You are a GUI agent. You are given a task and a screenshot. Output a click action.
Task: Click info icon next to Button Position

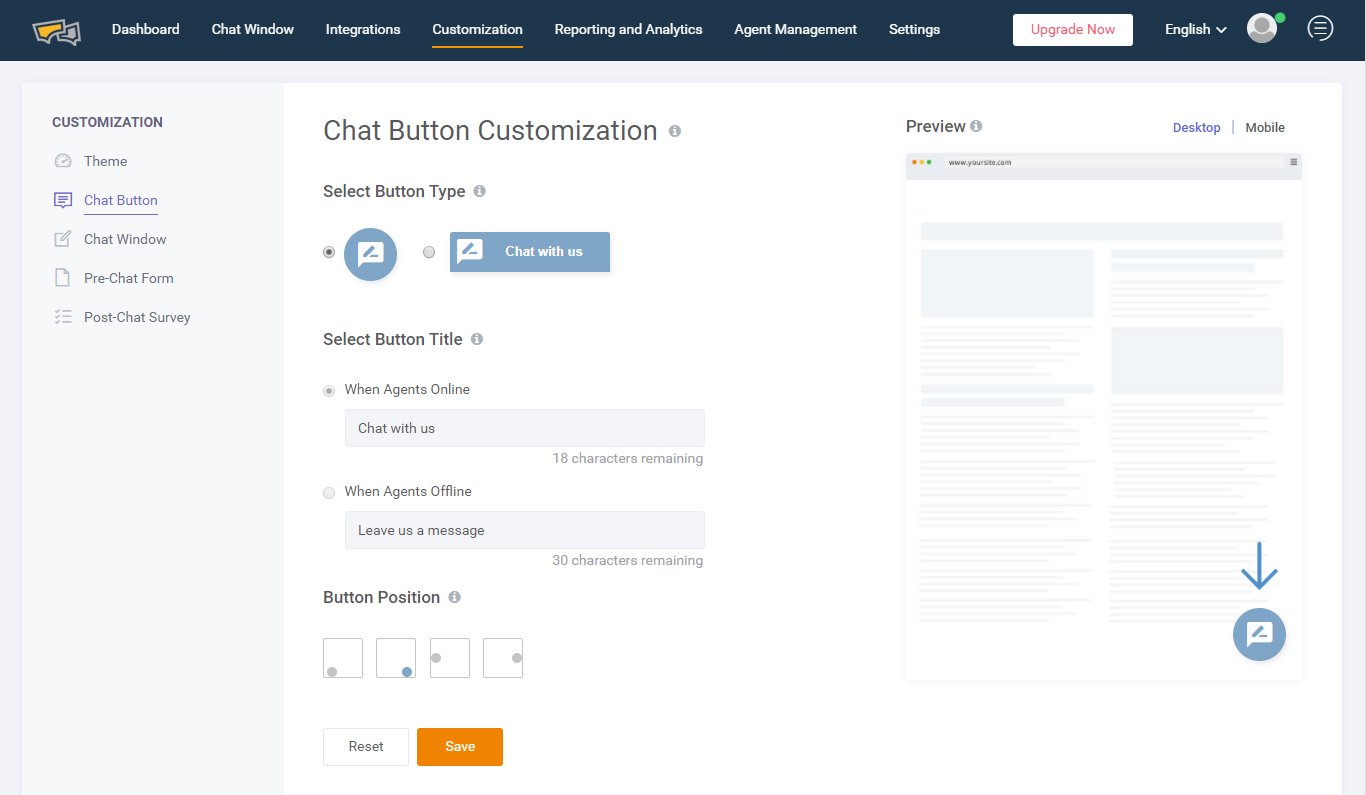[x=454, y=597]
